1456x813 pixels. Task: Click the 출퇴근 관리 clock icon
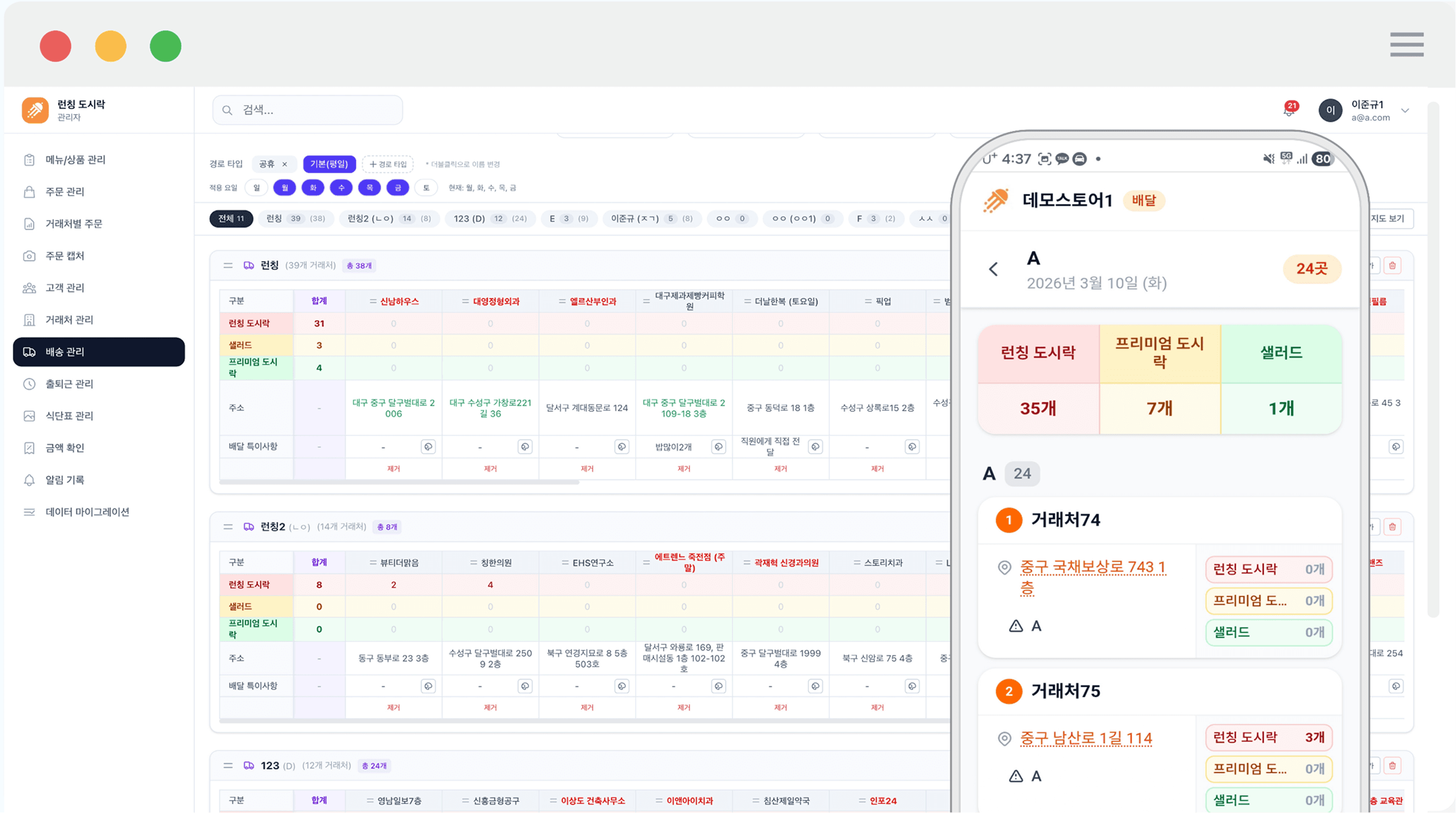pos(30,384)
